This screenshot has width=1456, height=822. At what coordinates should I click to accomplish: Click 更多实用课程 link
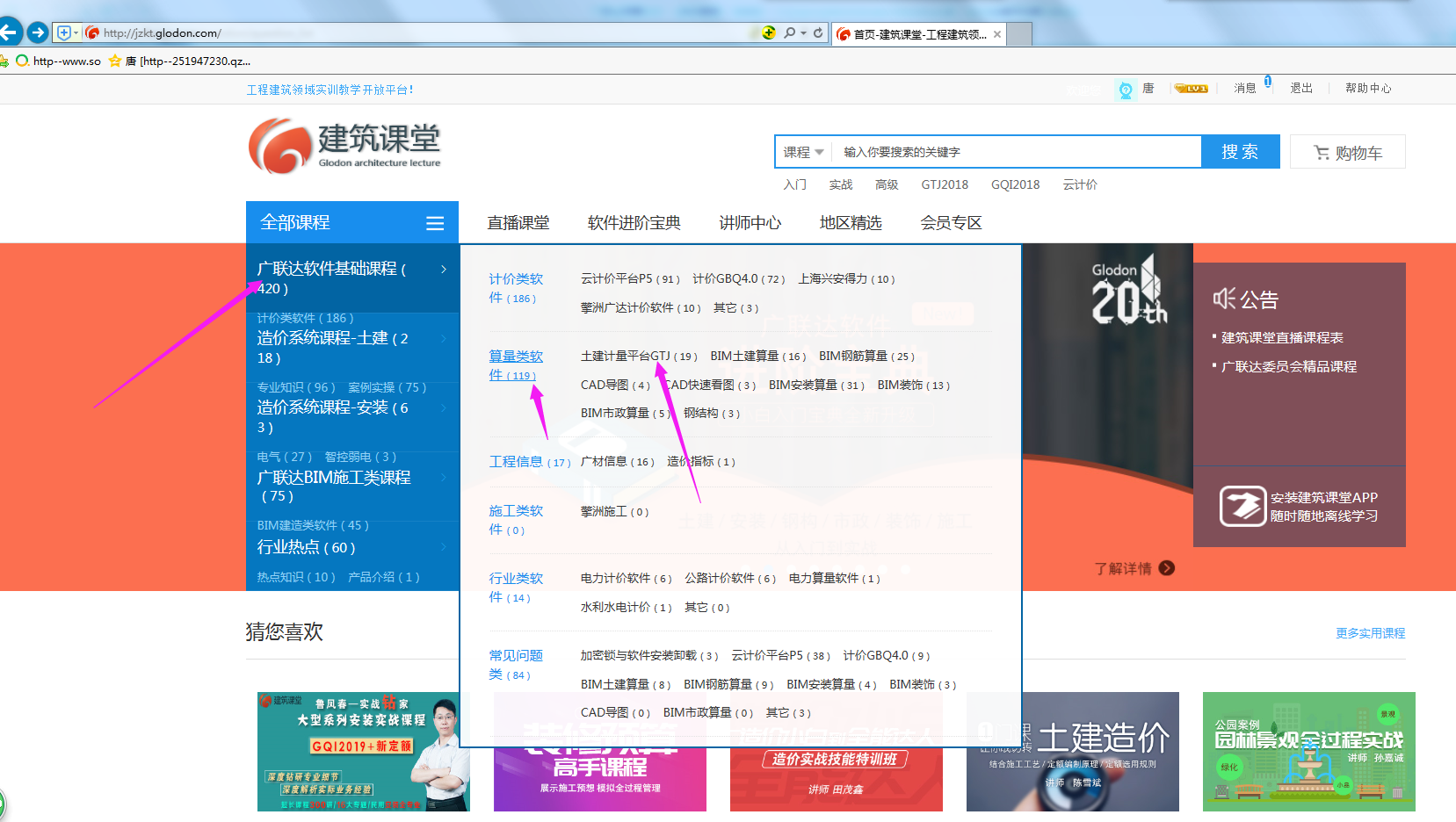(x=1370, y=633)
